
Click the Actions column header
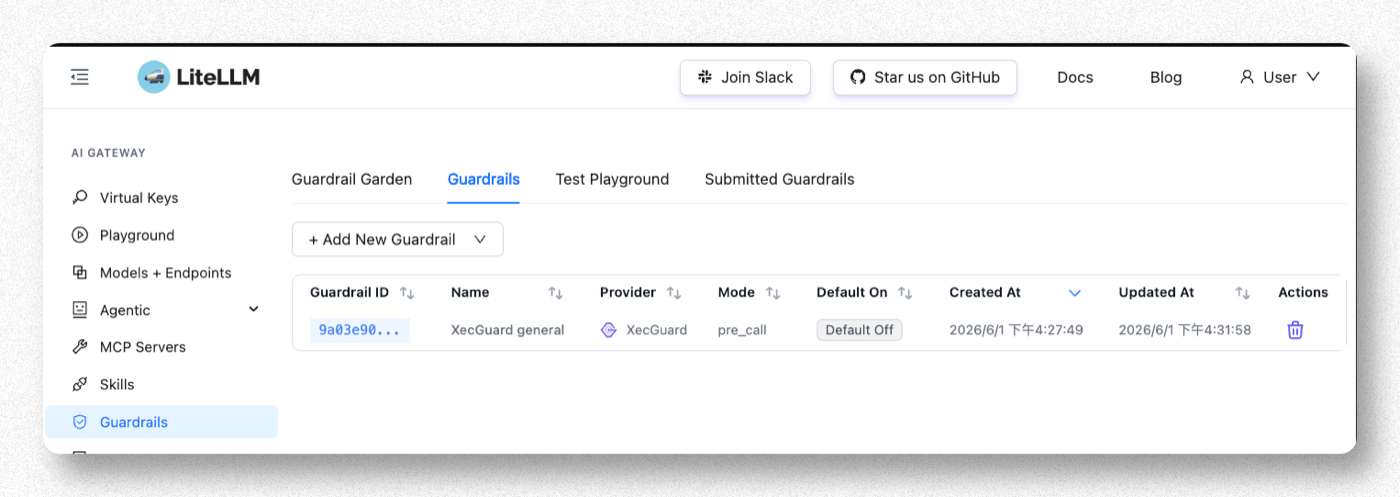[1303, 293]
